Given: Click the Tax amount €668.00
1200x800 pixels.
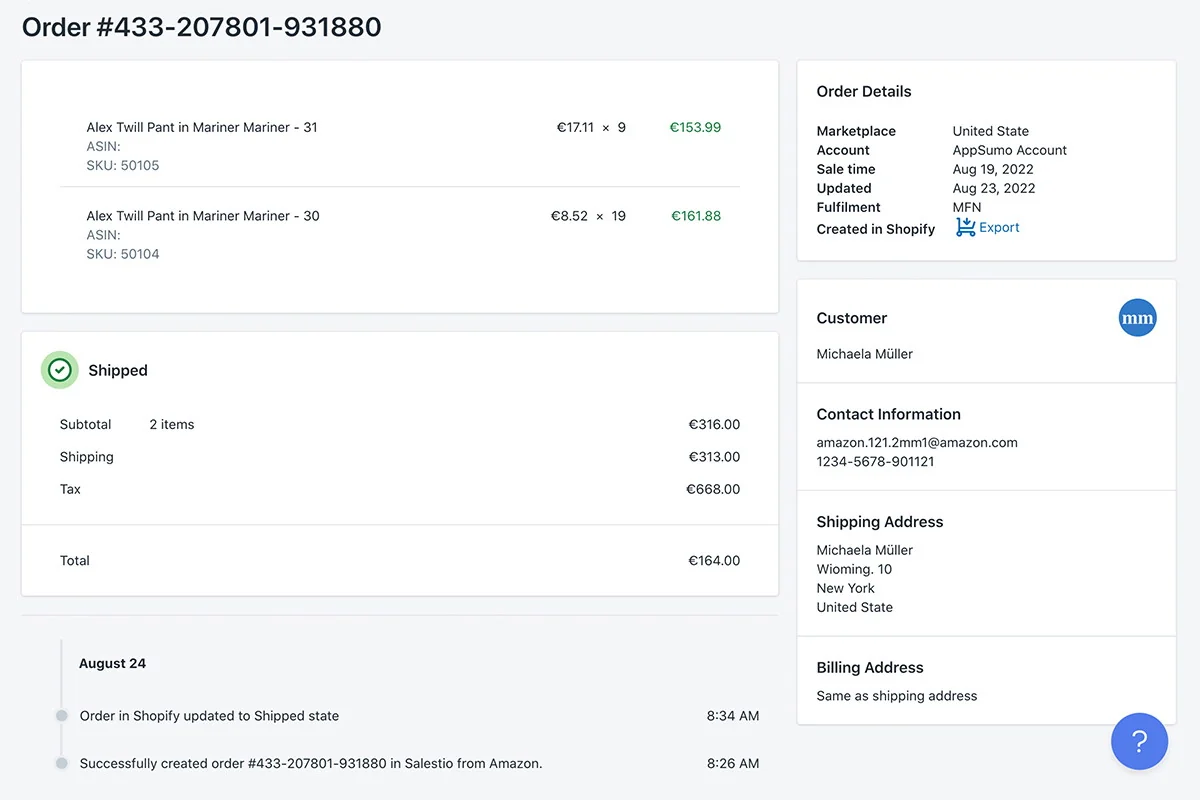Looking at the screenshot, I should [713, 489].
